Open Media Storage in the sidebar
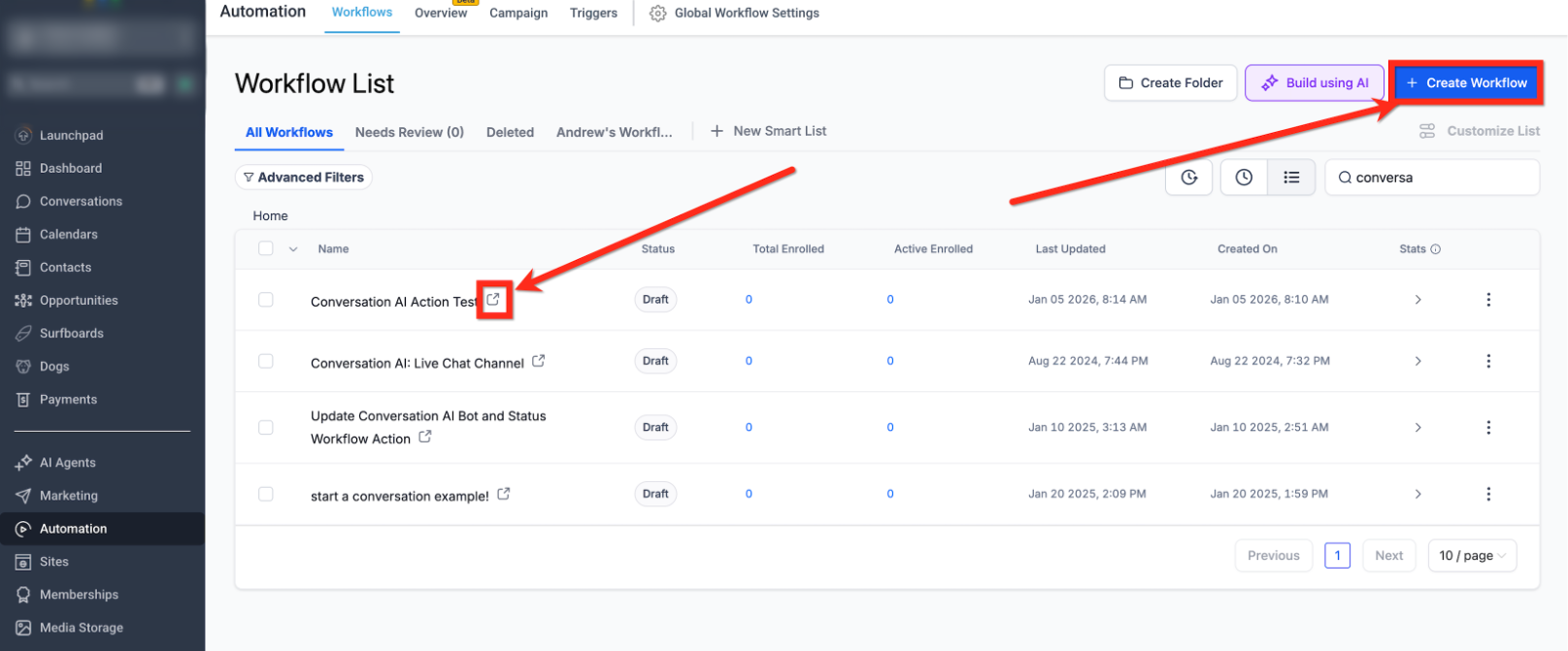This screenshot has width=1568, height=651. (x=81, y=628)
